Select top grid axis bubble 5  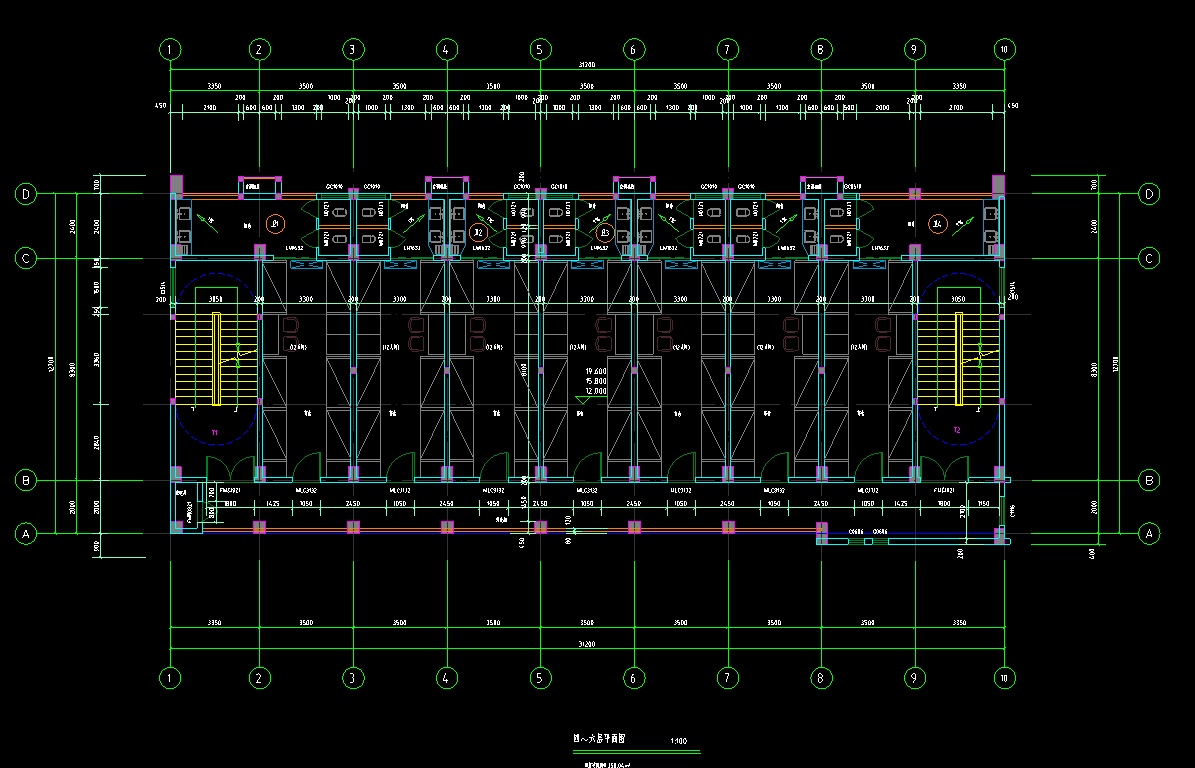540,49
